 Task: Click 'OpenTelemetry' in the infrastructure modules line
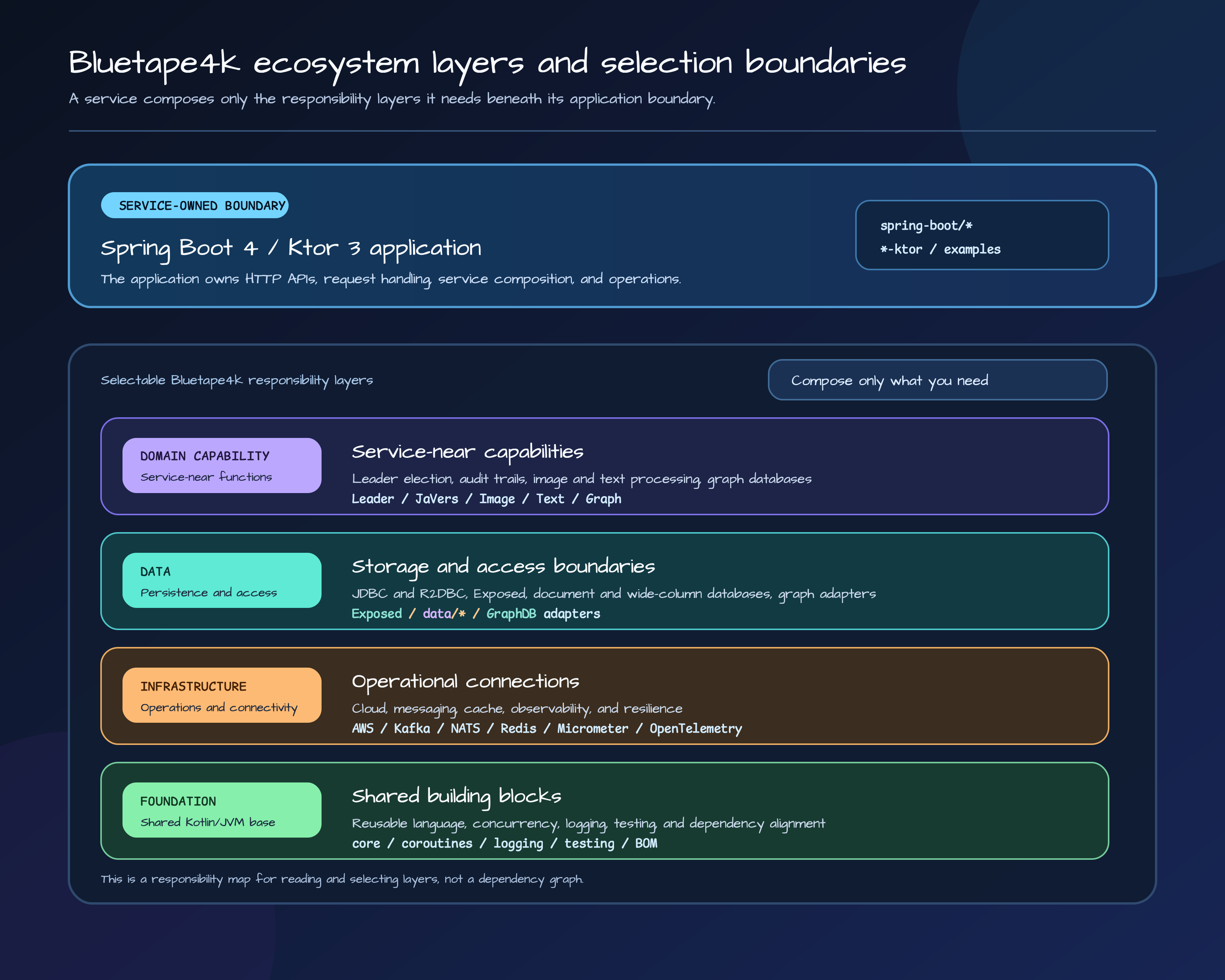coord(696,728)
